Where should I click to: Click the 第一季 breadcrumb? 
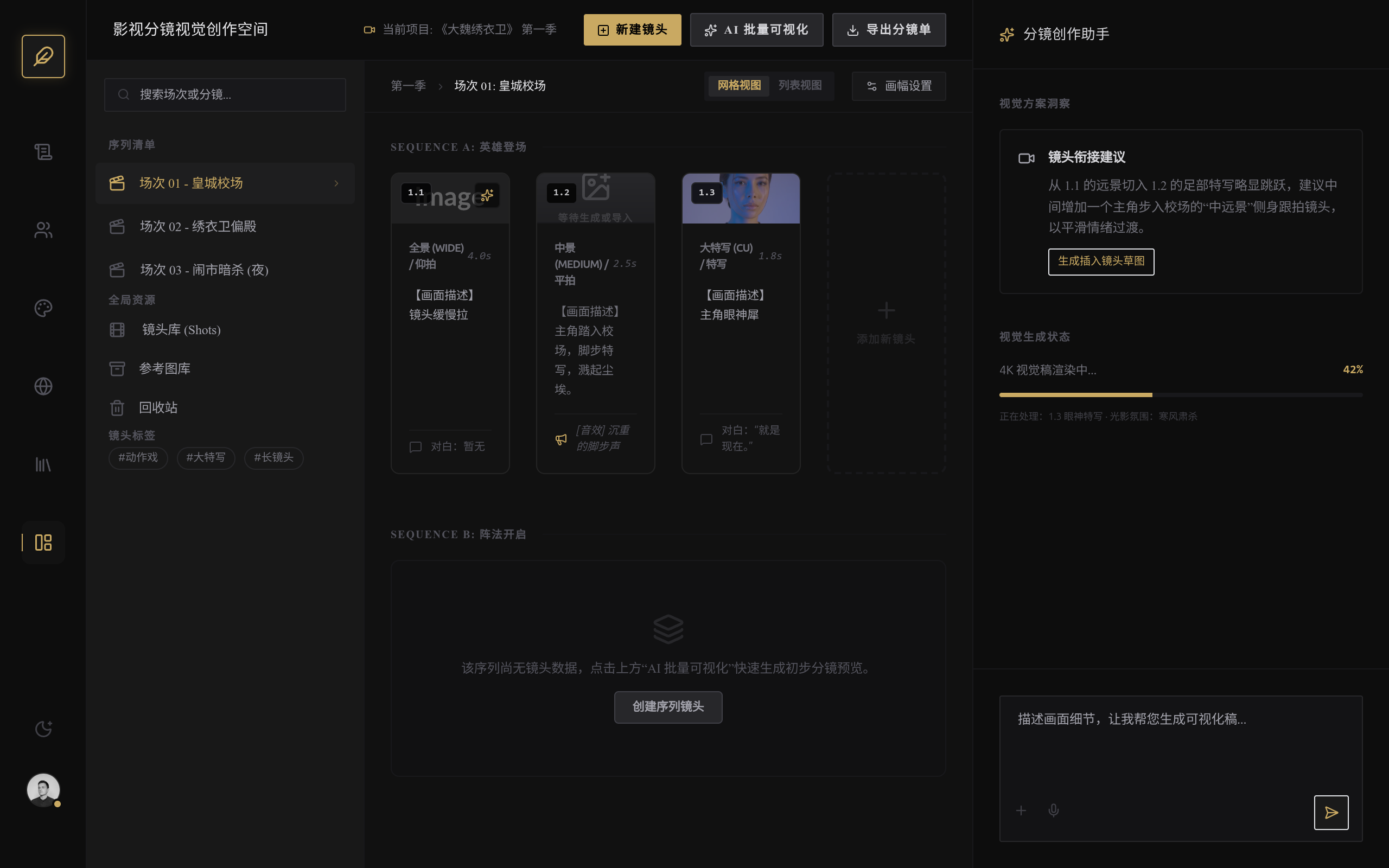pos(408,86)
